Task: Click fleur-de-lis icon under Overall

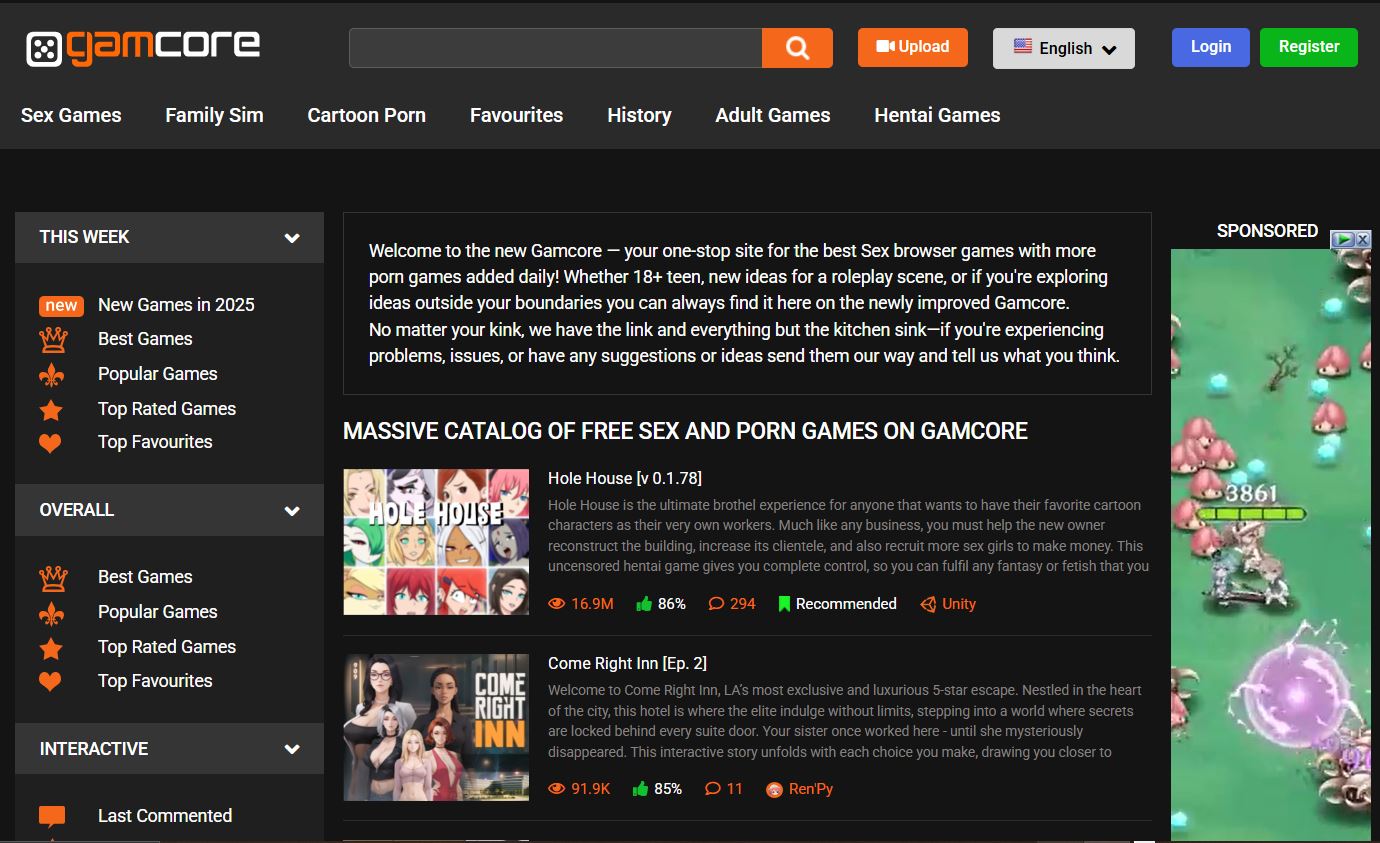Action: coord(51,613)
